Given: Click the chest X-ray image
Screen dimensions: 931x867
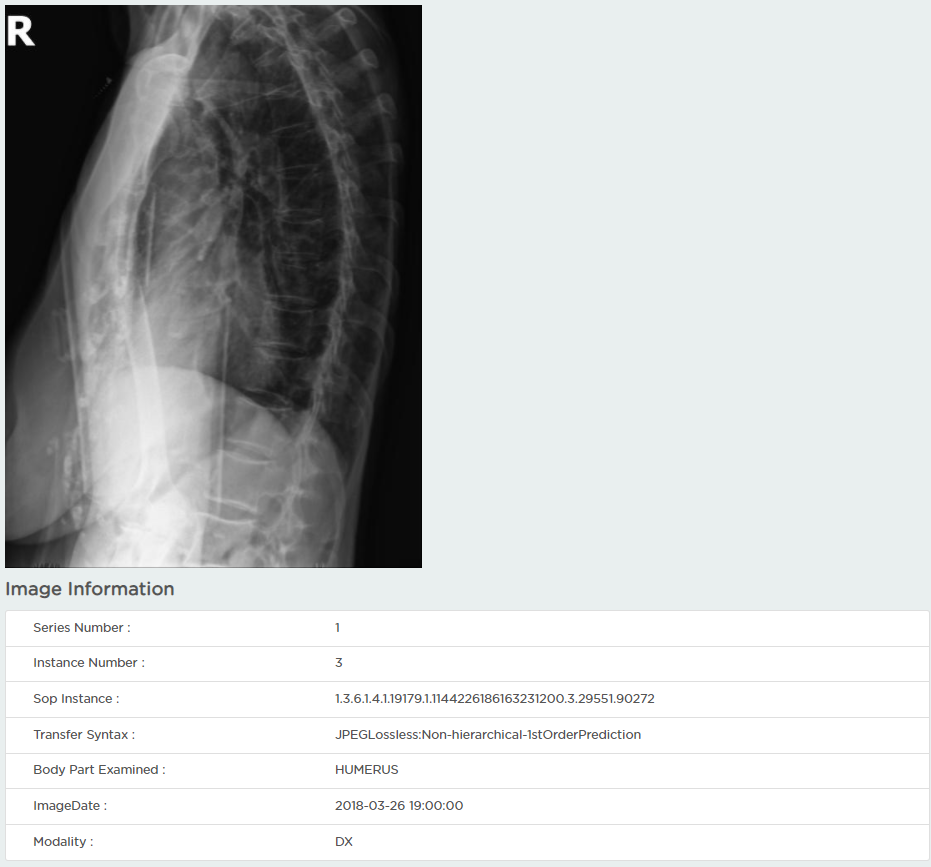Looking at the screenshot, I should [x=213, y=286].
